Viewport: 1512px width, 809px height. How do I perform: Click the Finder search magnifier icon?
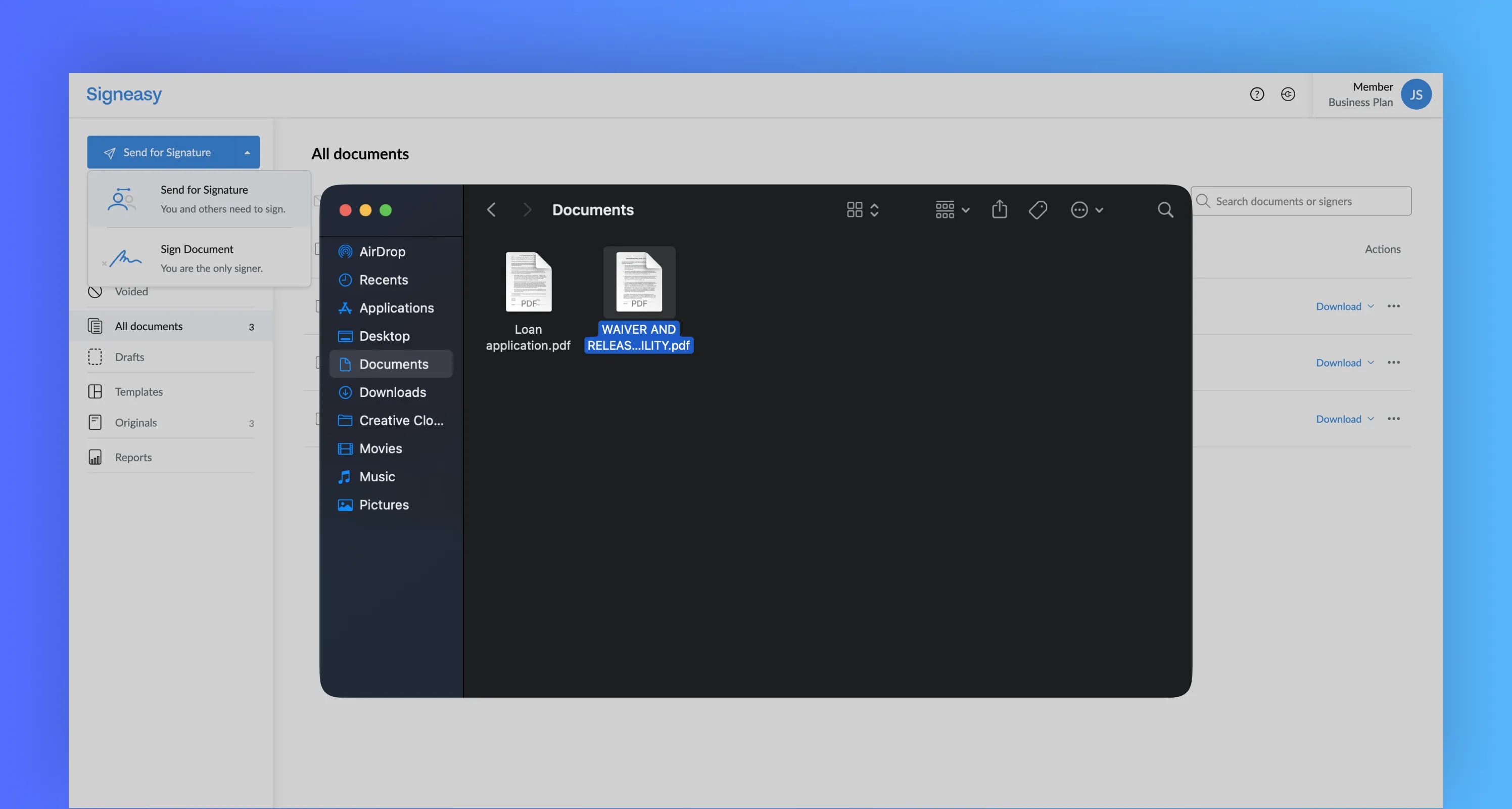pyautogui.click(x=1165, y=210)
